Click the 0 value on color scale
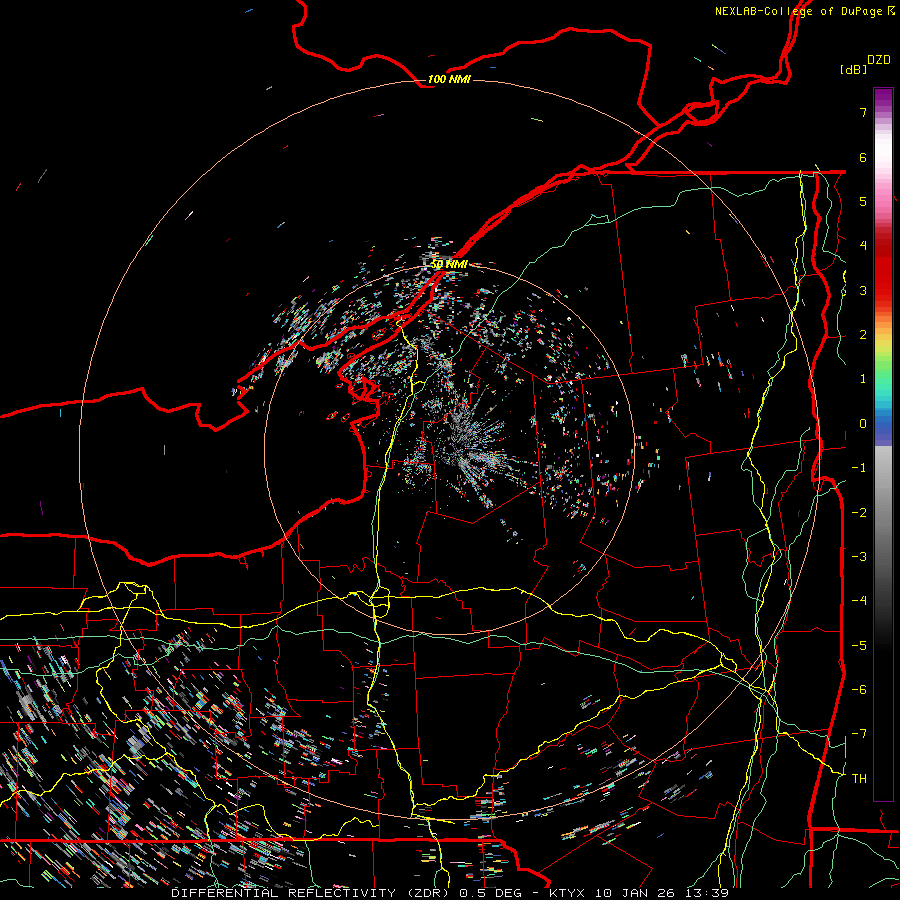The width and height of the screenshot is (900, 900). [863, 424]
